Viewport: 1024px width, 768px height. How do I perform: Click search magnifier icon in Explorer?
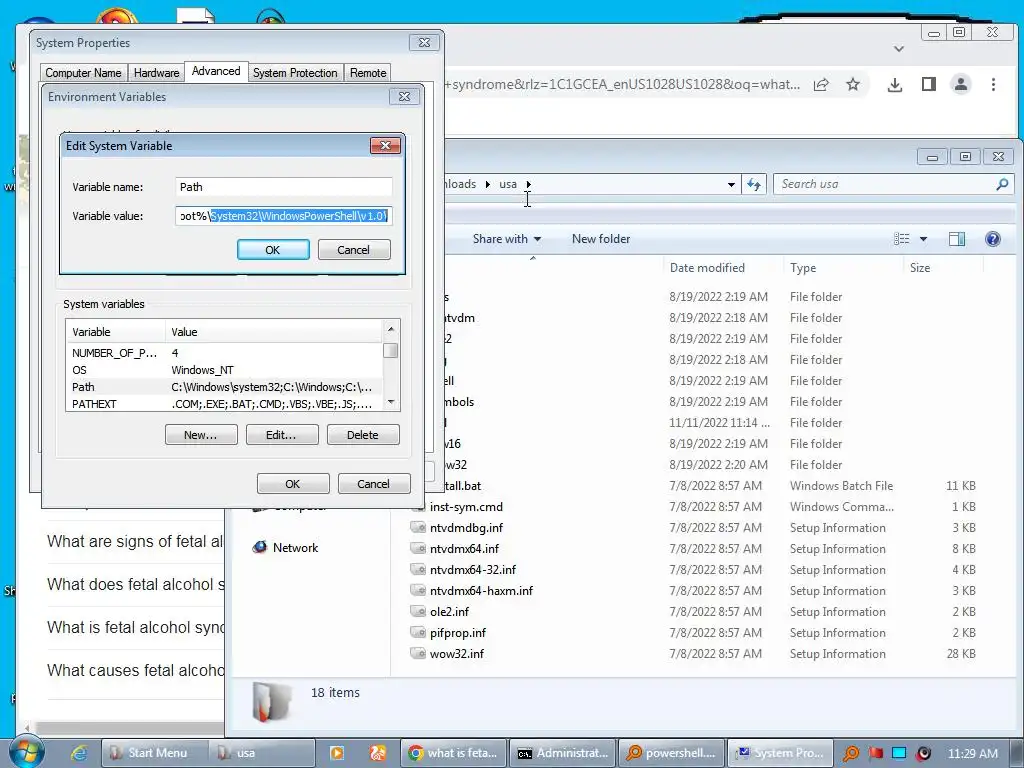pyautogui.click(x=1002, y=185)
